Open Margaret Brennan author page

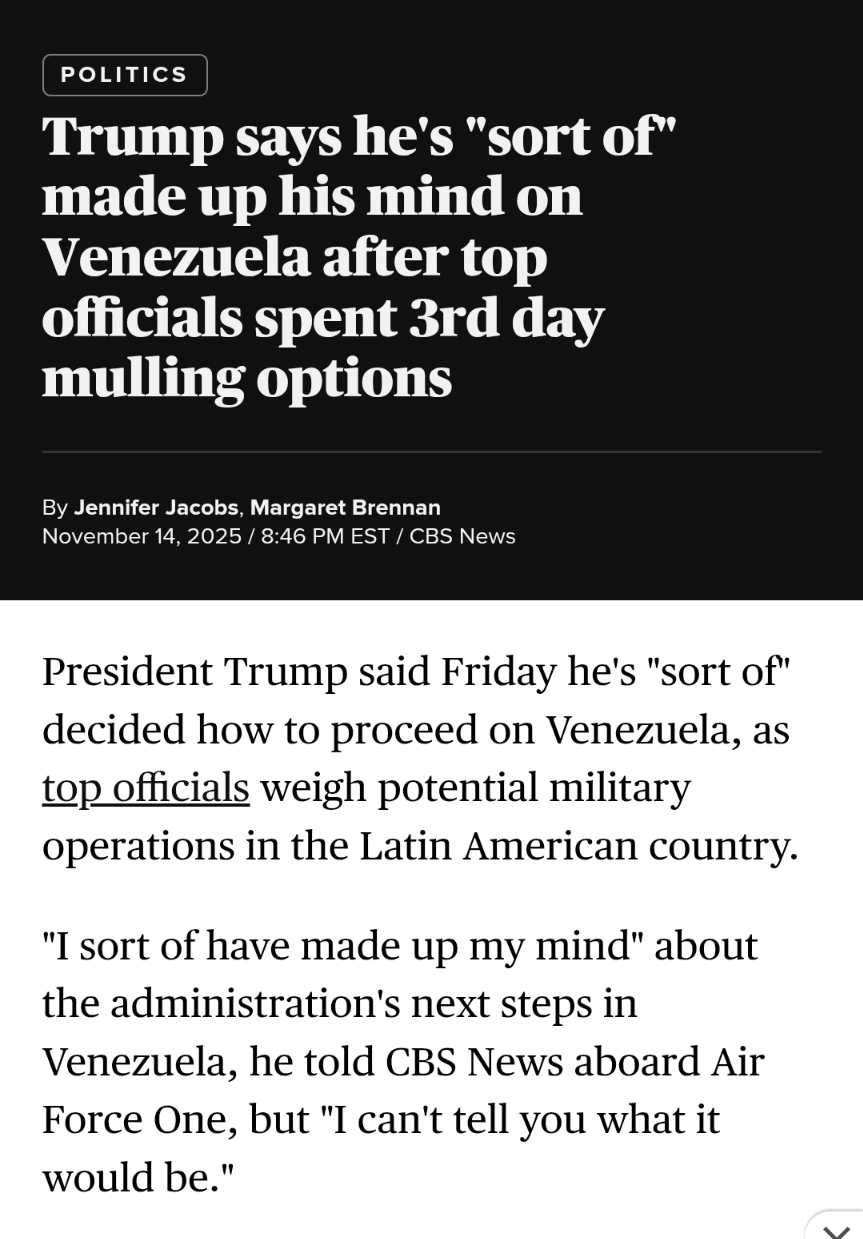click(345, 508)
